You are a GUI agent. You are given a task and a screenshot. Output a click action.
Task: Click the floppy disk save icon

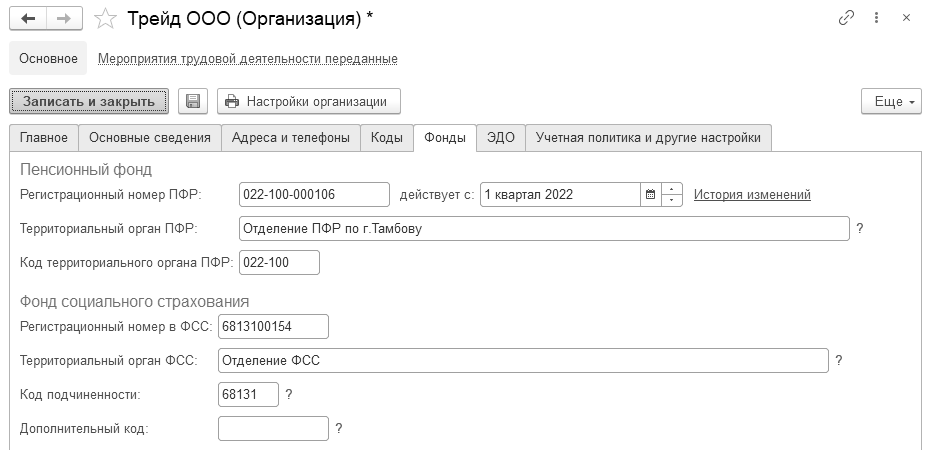click(193, 101)
